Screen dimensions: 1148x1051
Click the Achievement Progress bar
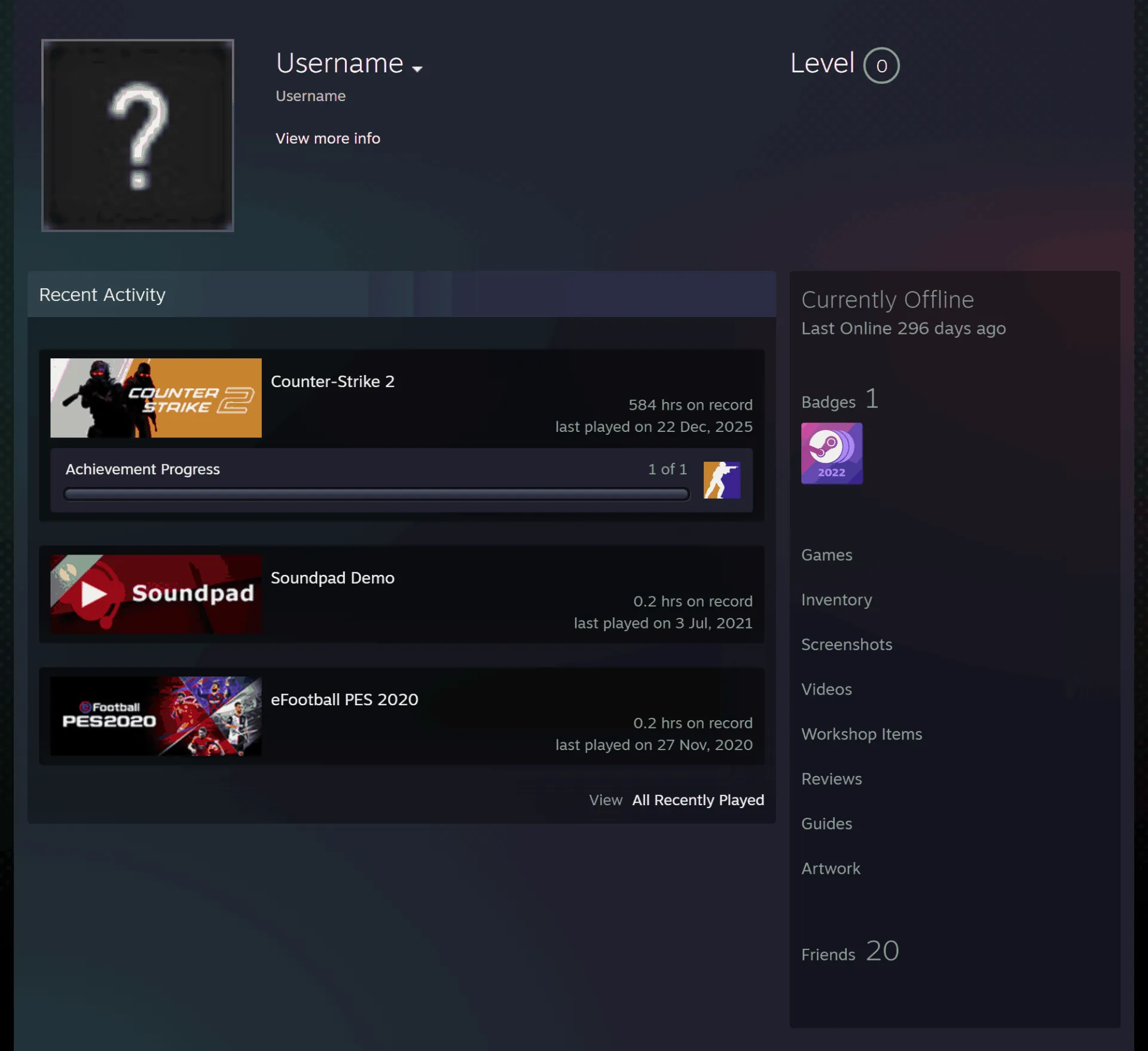click(x=377, y=494)
